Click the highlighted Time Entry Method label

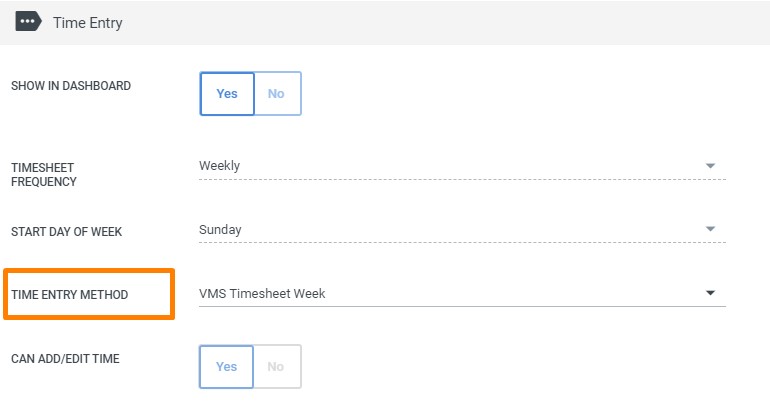click(69, 295)
